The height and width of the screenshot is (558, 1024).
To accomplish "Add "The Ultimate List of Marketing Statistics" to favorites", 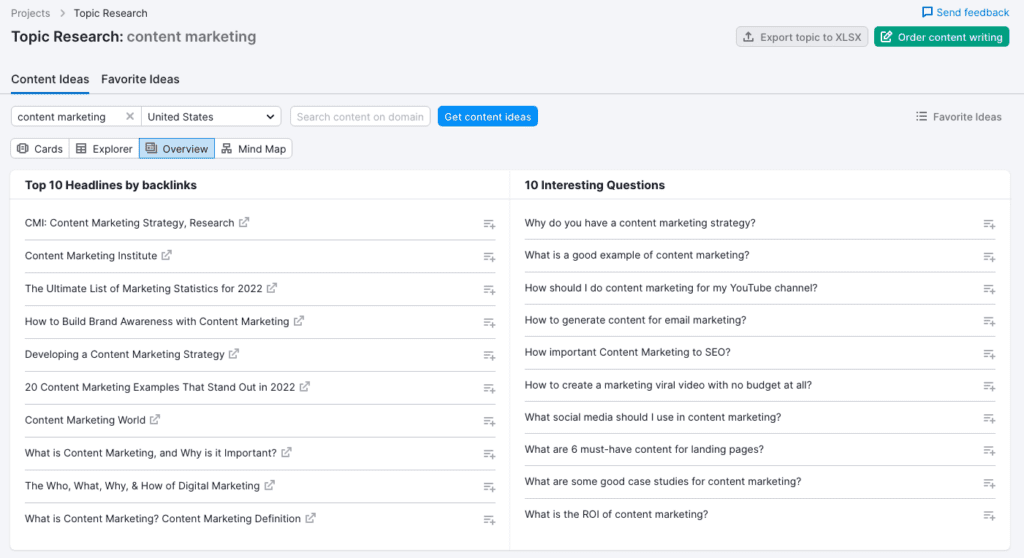I will click(x=489, y=290).
